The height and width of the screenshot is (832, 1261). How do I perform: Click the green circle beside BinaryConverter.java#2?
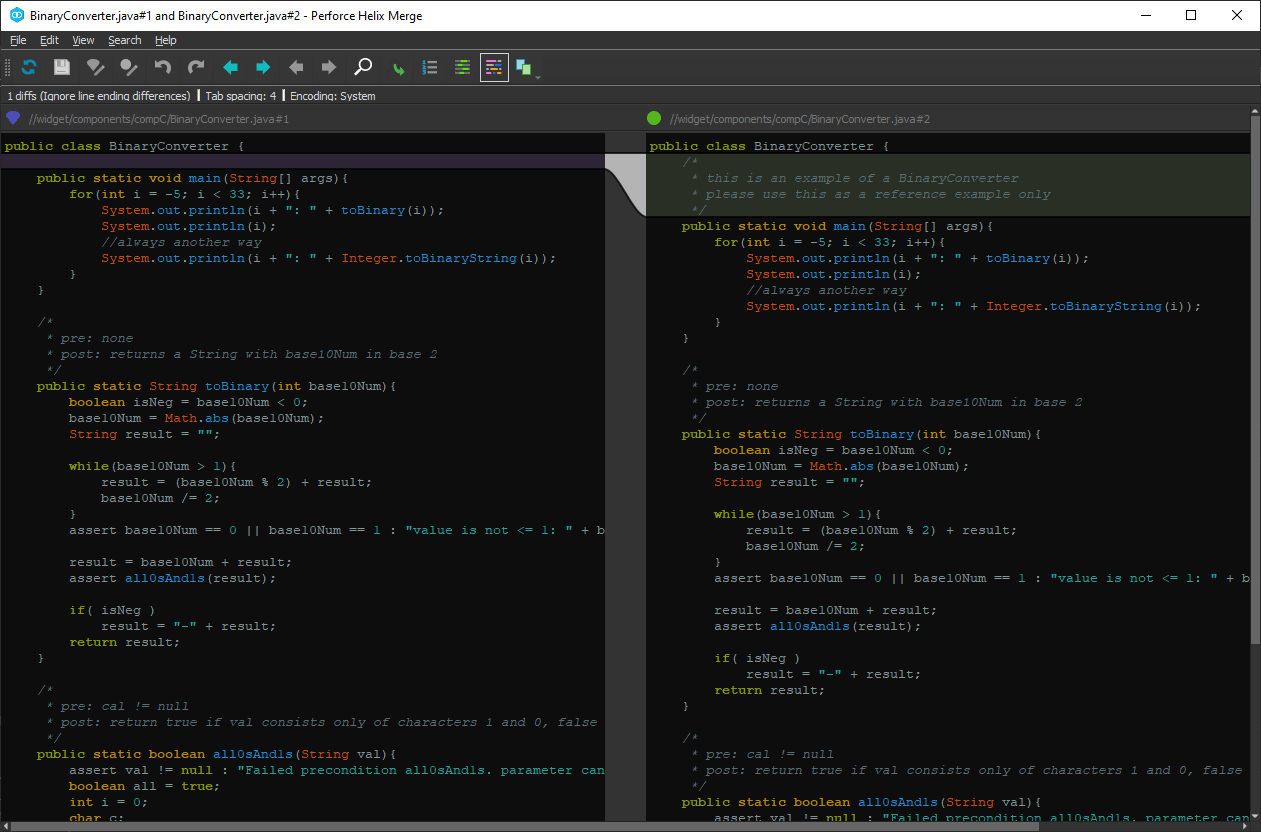(654, 118)
